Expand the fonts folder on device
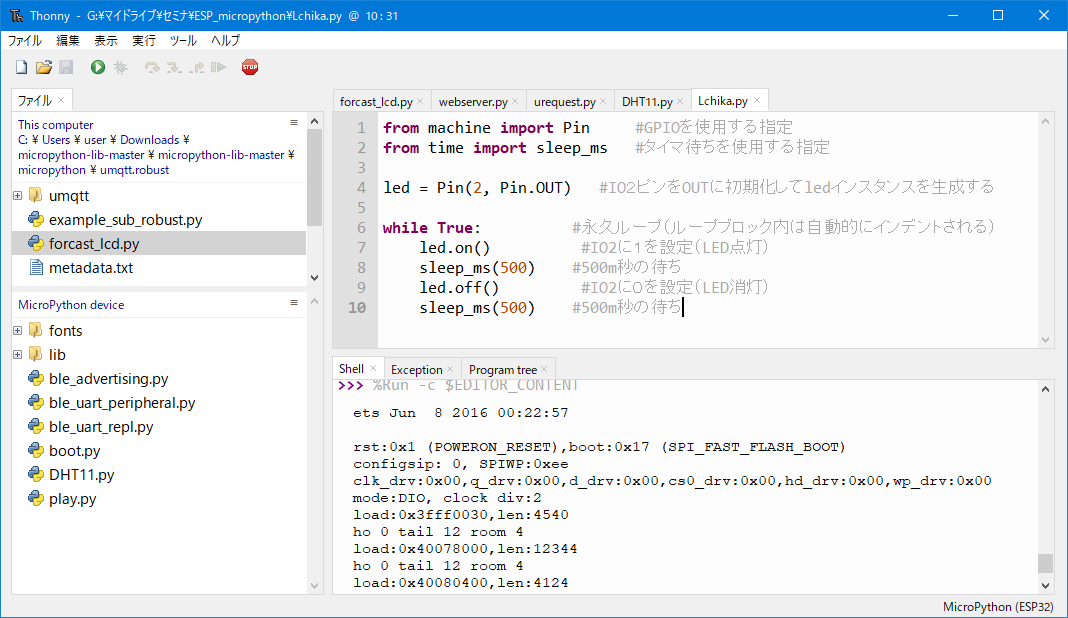 [18, 330]
